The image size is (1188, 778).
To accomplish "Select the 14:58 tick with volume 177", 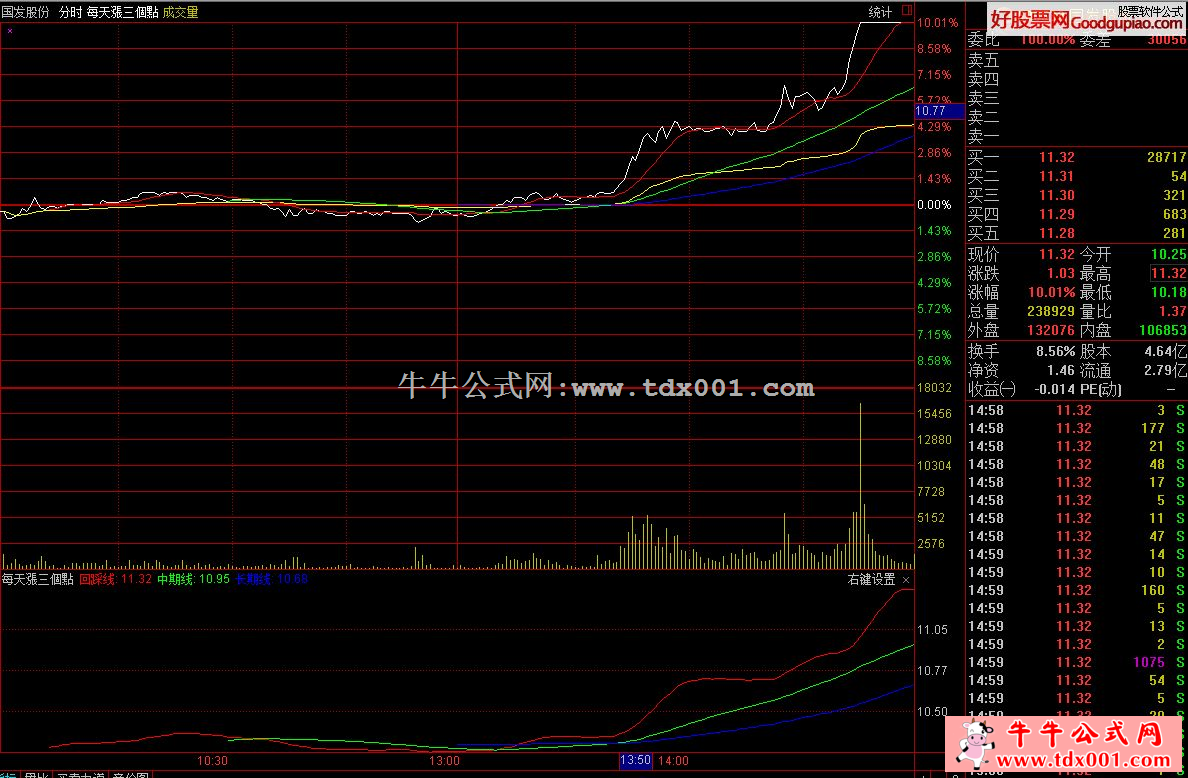I will click(1154, 429).
